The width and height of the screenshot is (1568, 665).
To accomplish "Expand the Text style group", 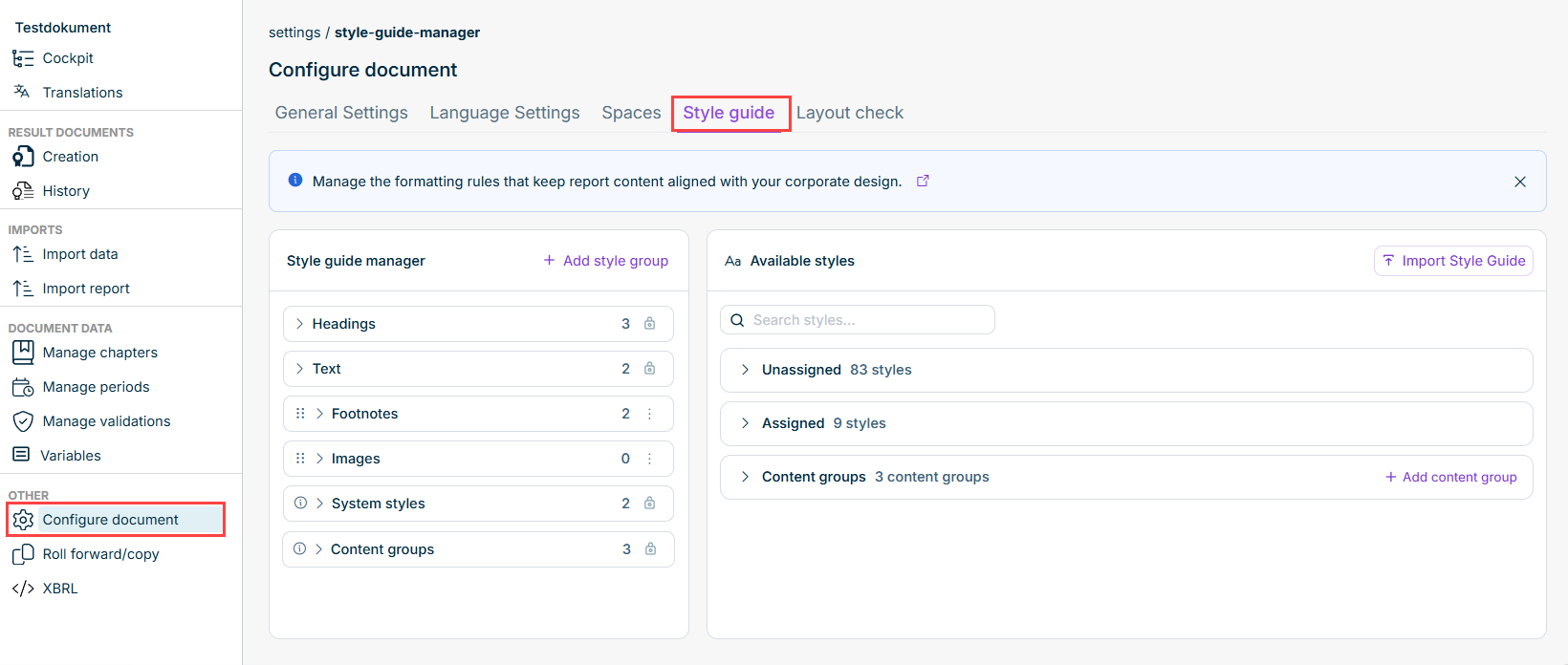I will click(299, 369).
